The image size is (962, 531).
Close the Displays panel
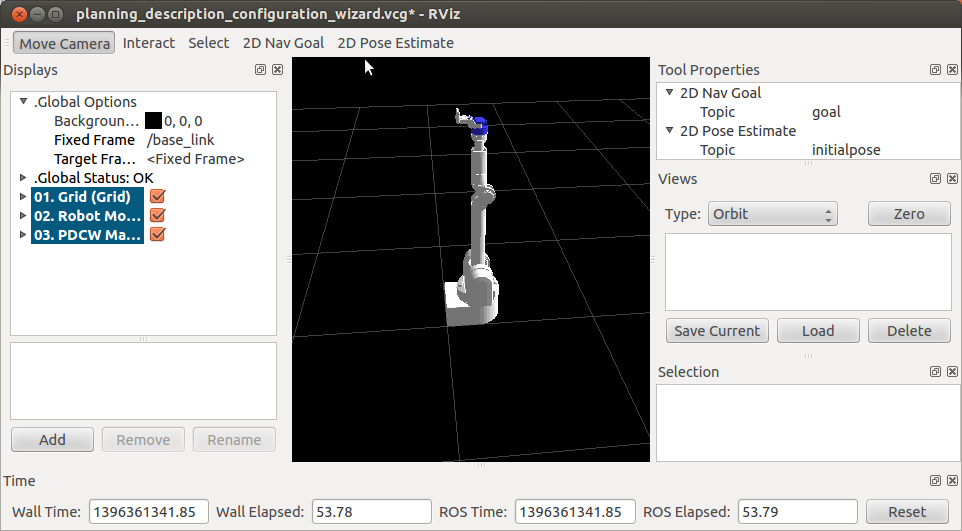click(277, 70)
